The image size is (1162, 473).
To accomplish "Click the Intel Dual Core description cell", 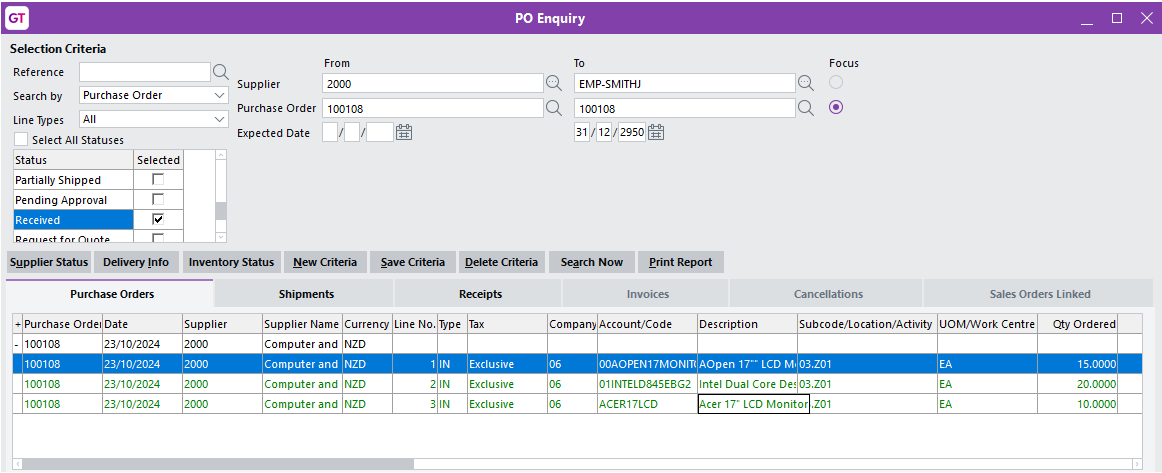I will pyautogui.click(x=747, y=384).
